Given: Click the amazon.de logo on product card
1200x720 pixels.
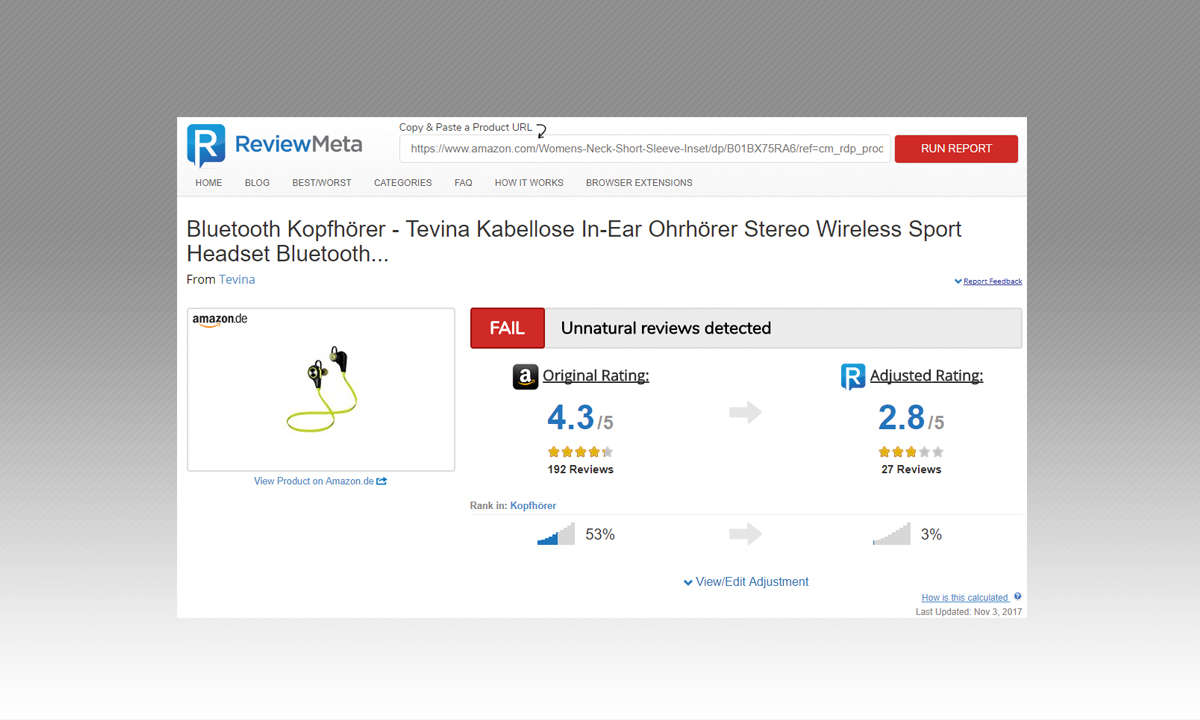Looking at the screenshot, I should pos(220,320).
